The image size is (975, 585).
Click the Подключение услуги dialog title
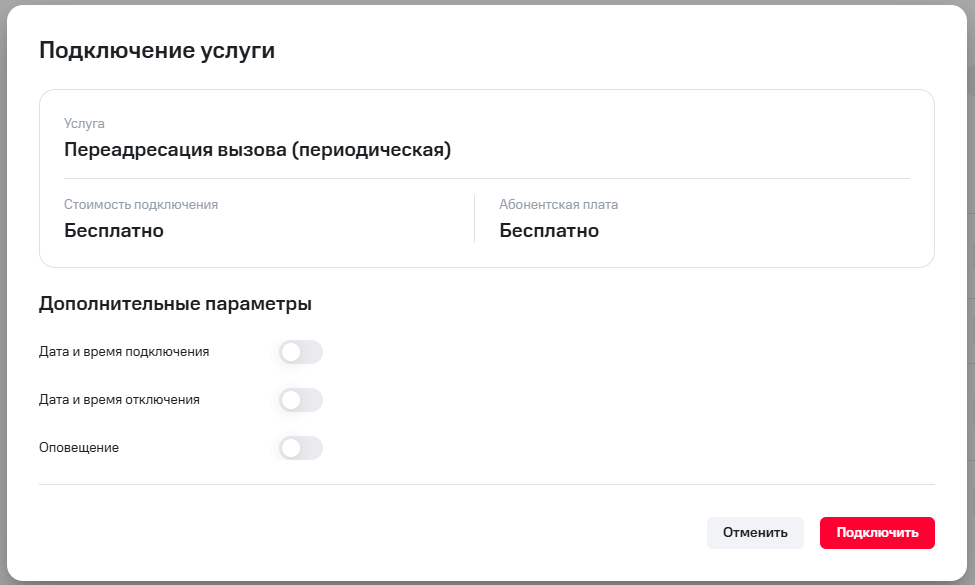click(x=157, y=51)
